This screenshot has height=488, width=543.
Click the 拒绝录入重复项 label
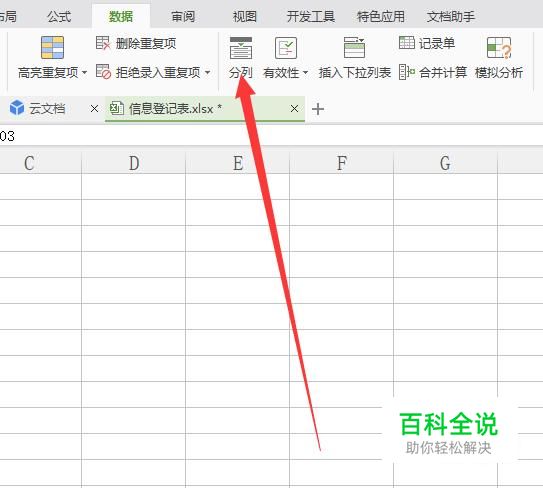(158, 72)
